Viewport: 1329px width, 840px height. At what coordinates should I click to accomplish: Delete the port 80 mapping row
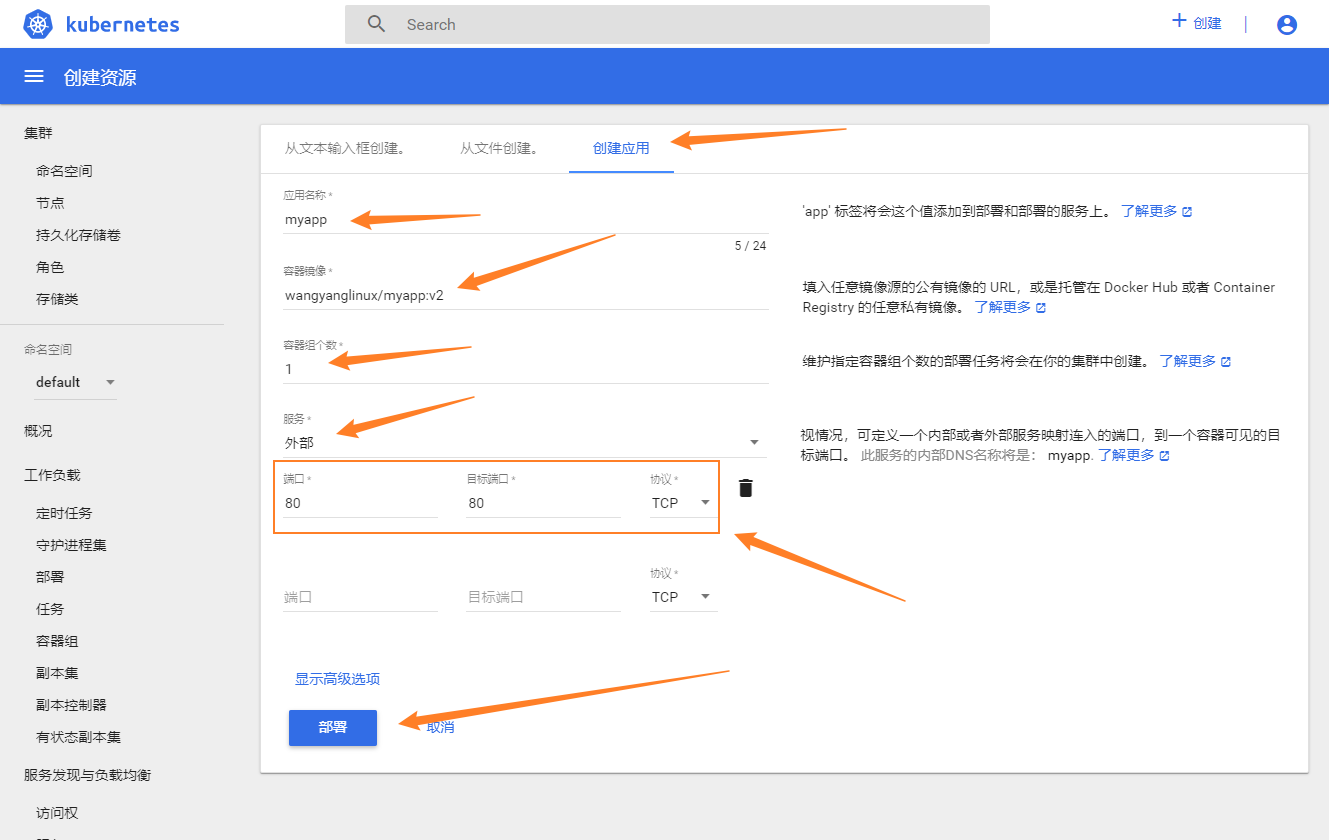[x=745, y=488]
